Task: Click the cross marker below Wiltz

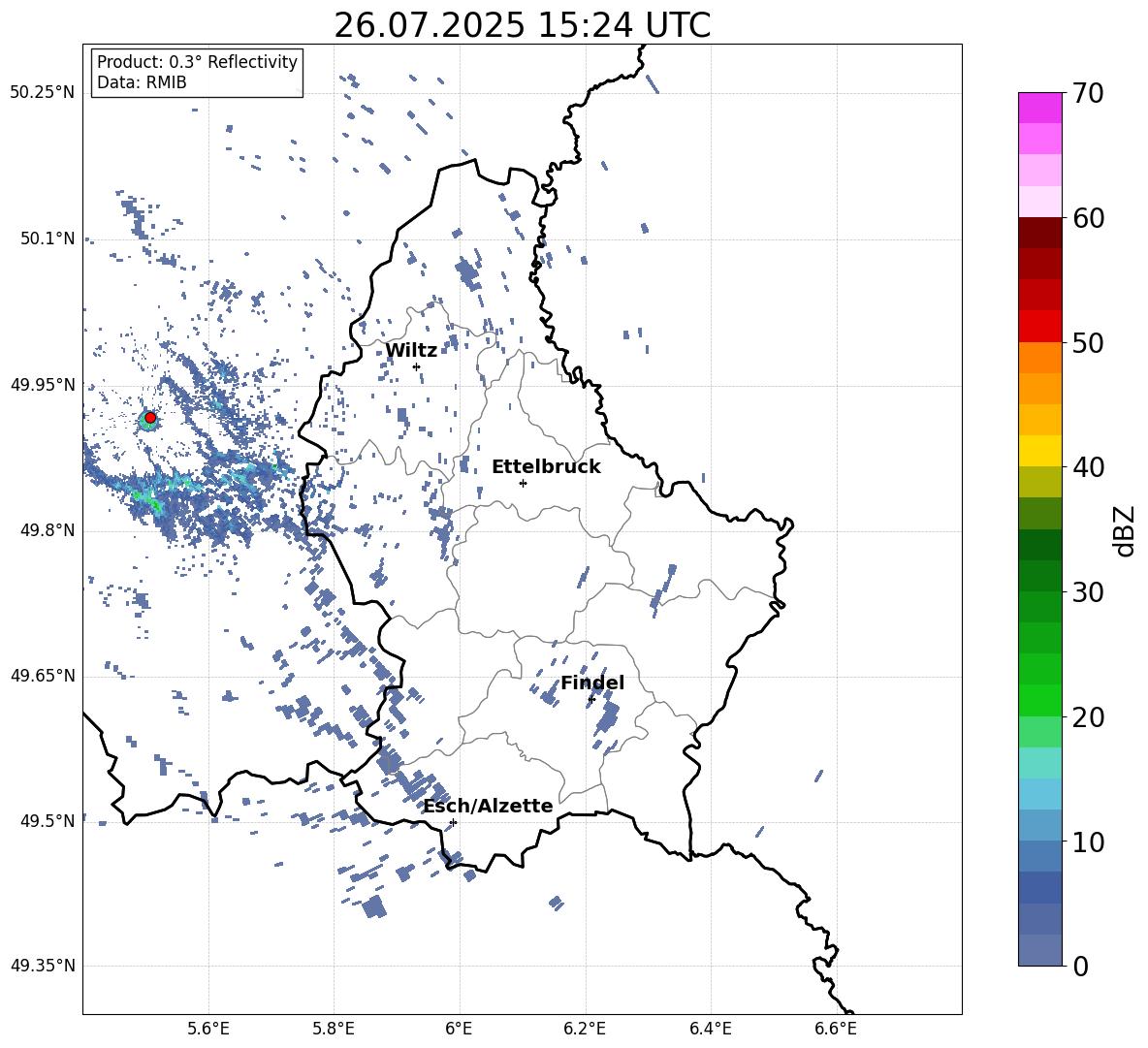Action: (x=417, y=366)
